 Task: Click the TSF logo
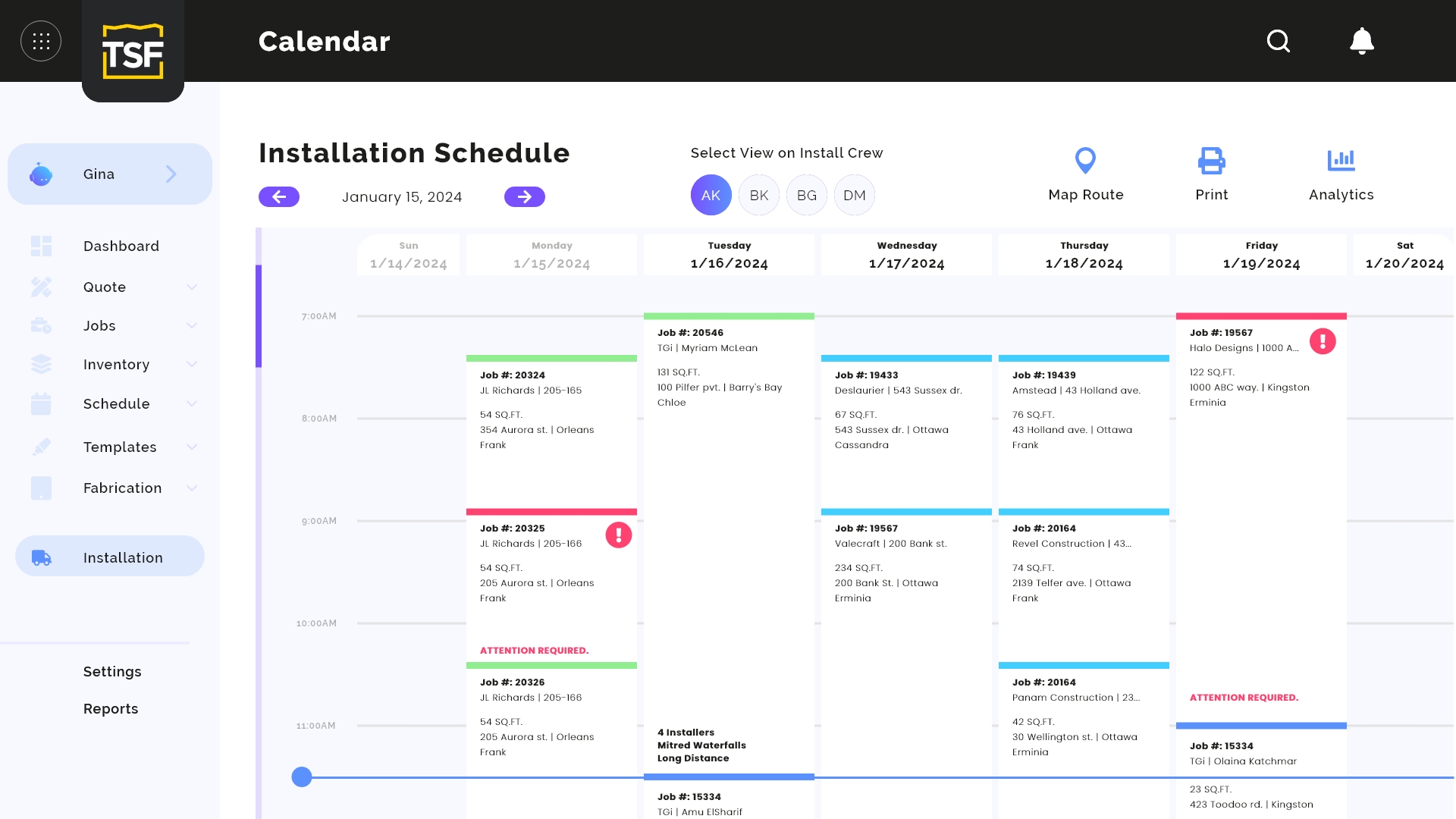coord(133,51)
